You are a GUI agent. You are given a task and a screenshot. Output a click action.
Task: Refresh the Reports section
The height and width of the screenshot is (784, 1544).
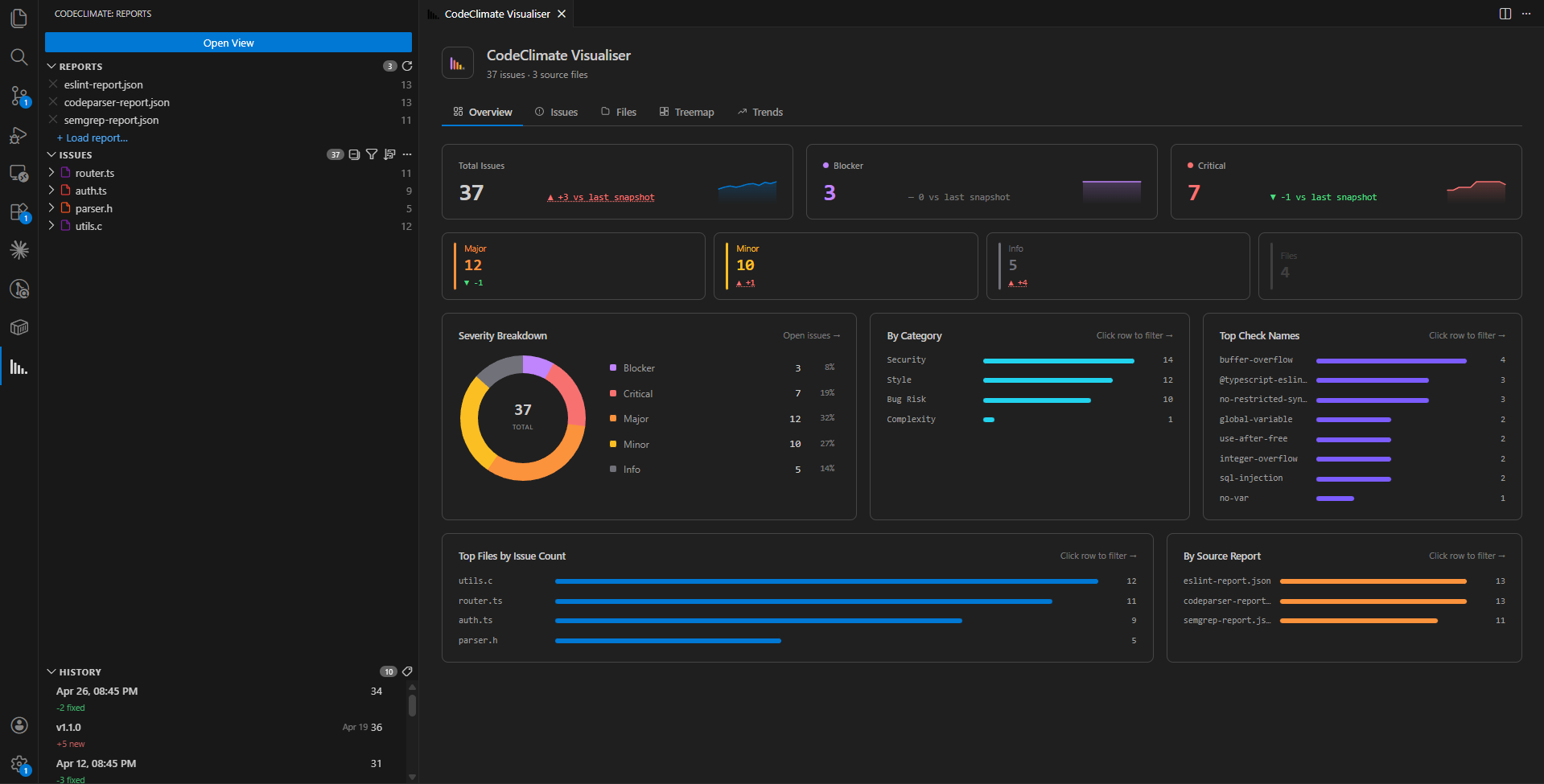tap(407, 66)
